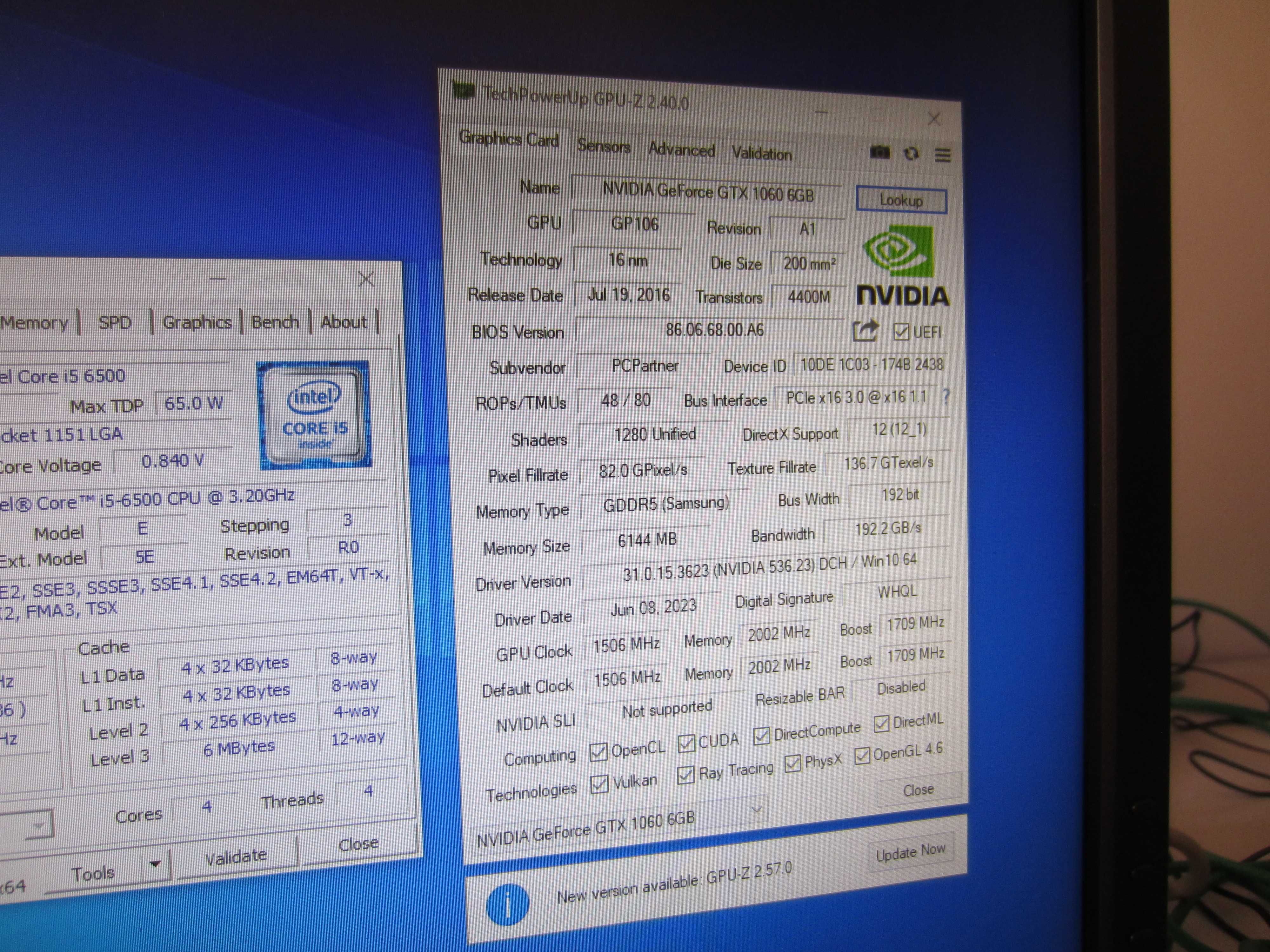
Task: Open the CPU-Z SPD tab
Action: pyautogui.click(x=115, y=322)
